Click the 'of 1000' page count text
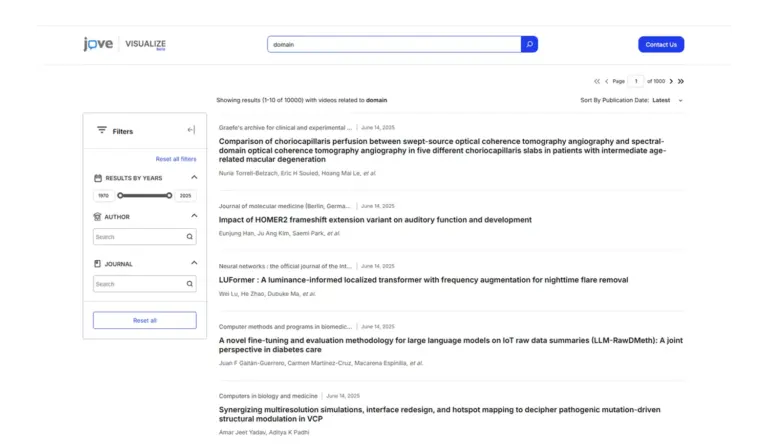 (656, 81)
